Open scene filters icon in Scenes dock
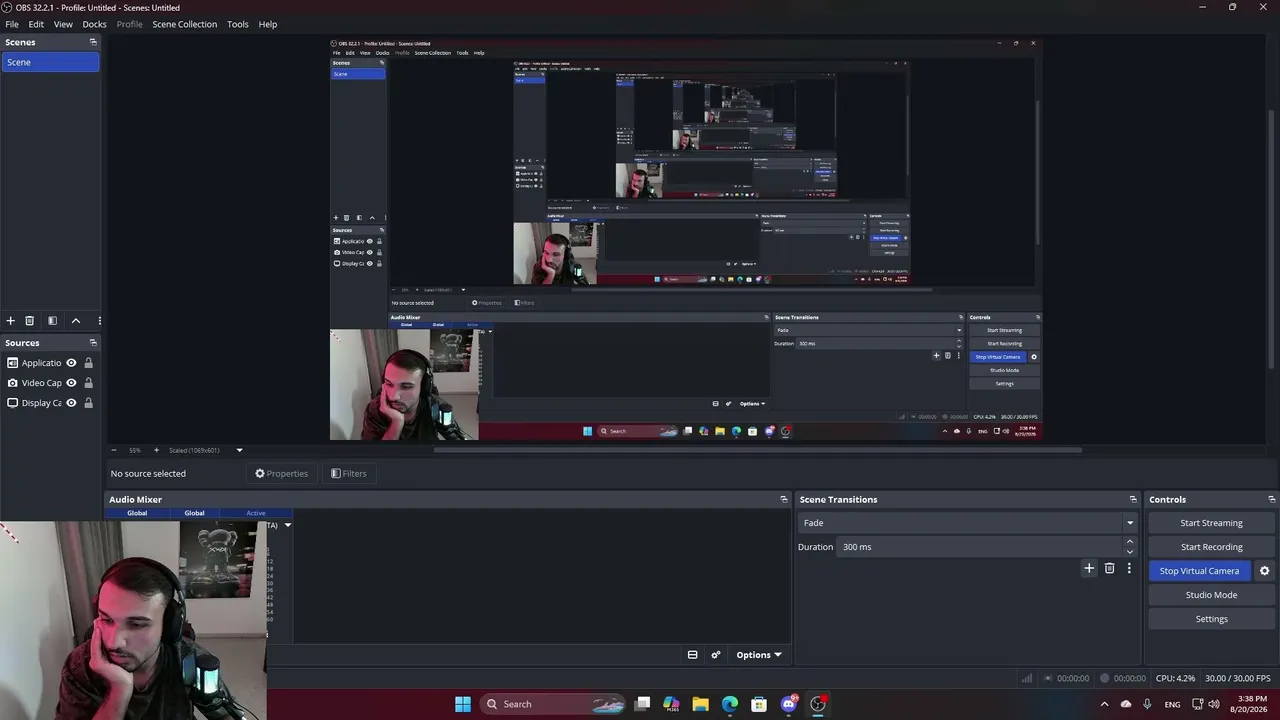1280x720 pixels. (52, 321)
